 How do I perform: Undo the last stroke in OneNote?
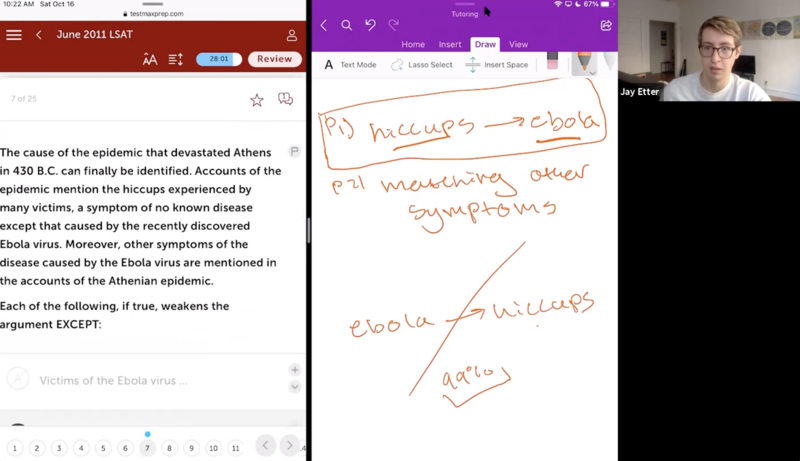(x=371, y=25)
